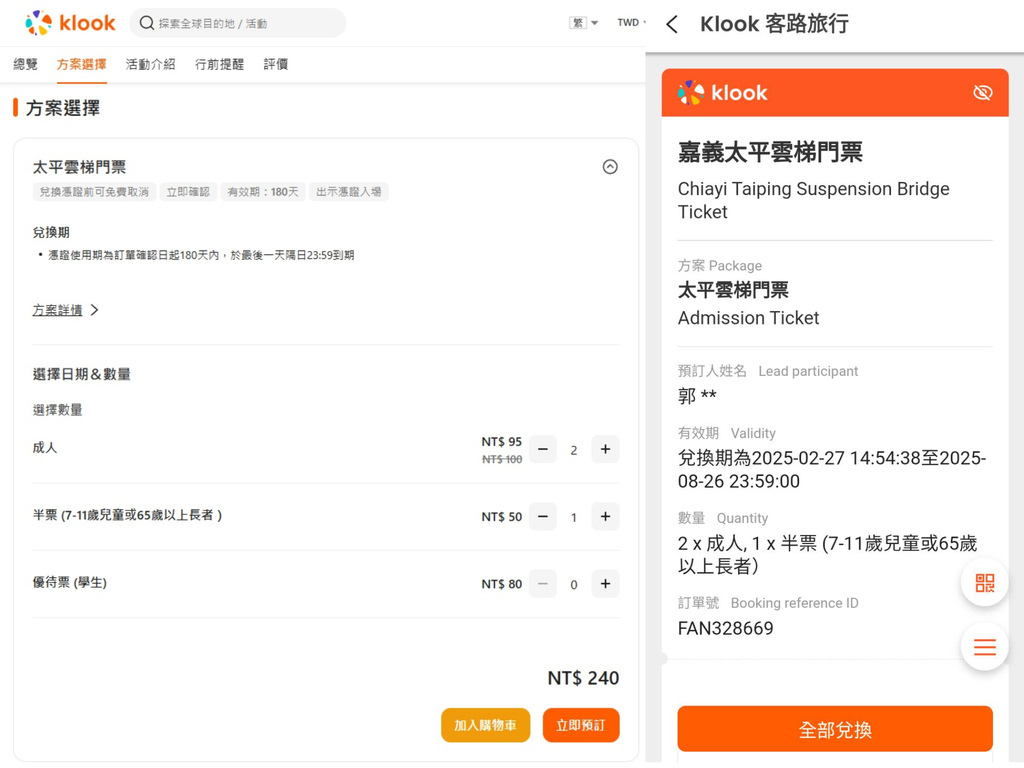Click the Chiayi Taiping Suspension Bridge Ticket text
Viewport: 1024px width, 768px height.
pos(814,200)
